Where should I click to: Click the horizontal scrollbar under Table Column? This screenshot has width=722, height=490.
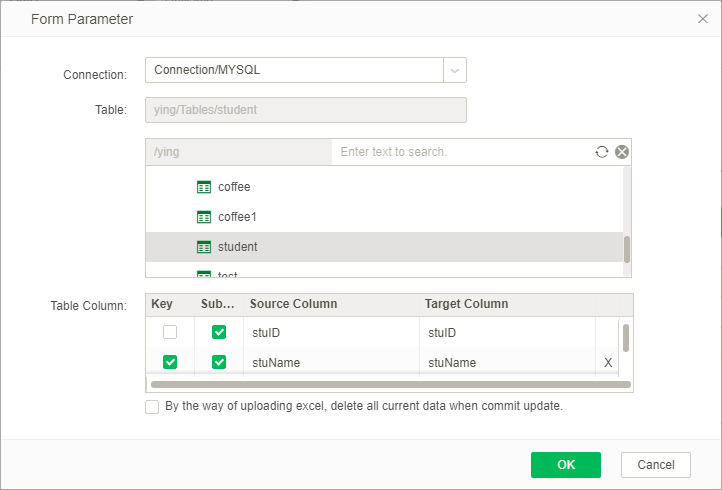(x=390, y=384)
